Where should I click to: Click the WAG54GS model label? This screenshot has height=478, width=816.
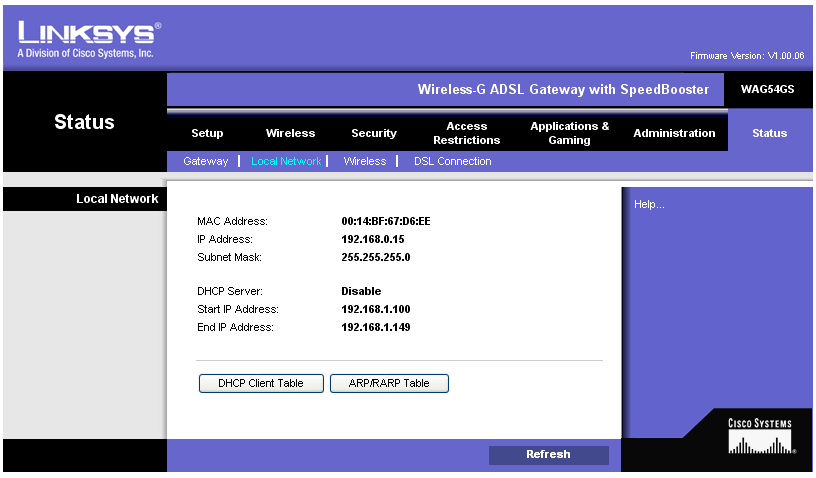tap(768, 89)
